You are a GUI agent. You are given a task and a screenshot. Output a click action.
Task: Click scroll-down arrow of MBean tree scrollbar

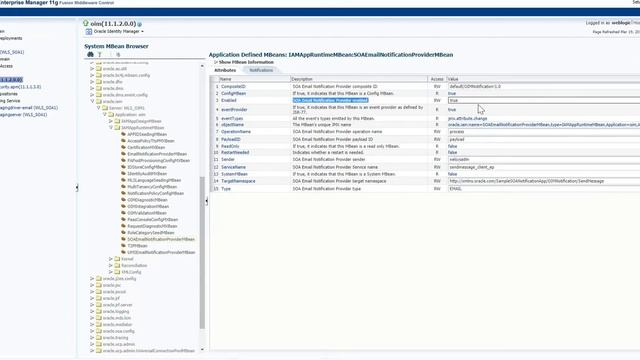pos(202,349)
